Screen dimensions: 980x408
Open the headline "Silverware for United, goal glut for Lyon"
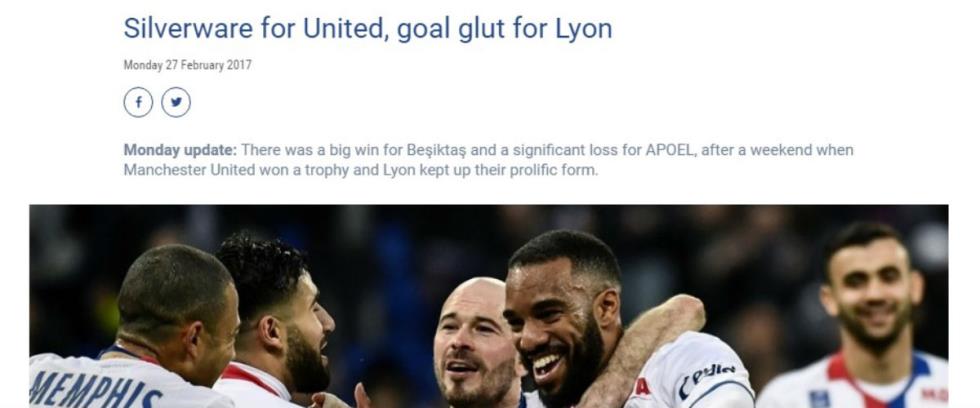pyautogui.click(x=368, y=29)
